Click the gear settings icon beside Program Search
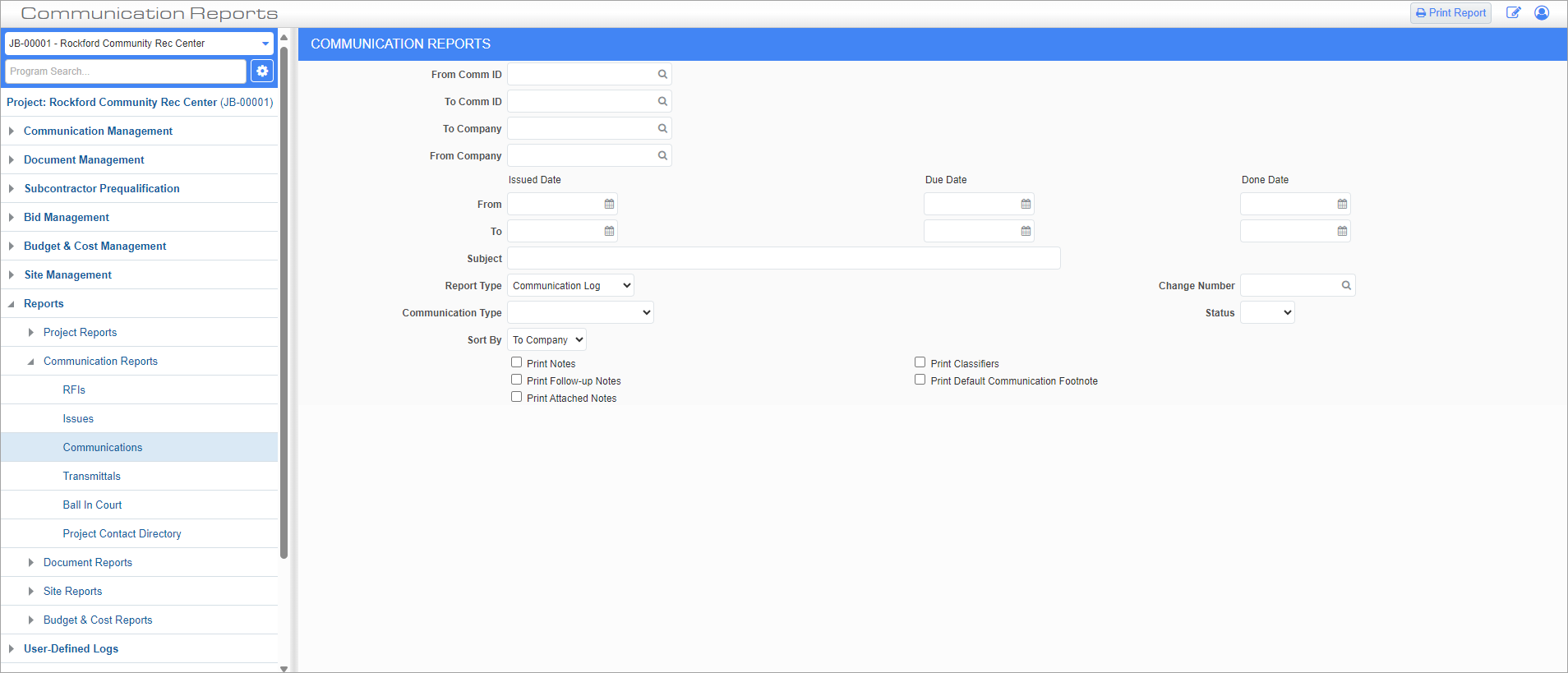 click(x=262, y=71)
